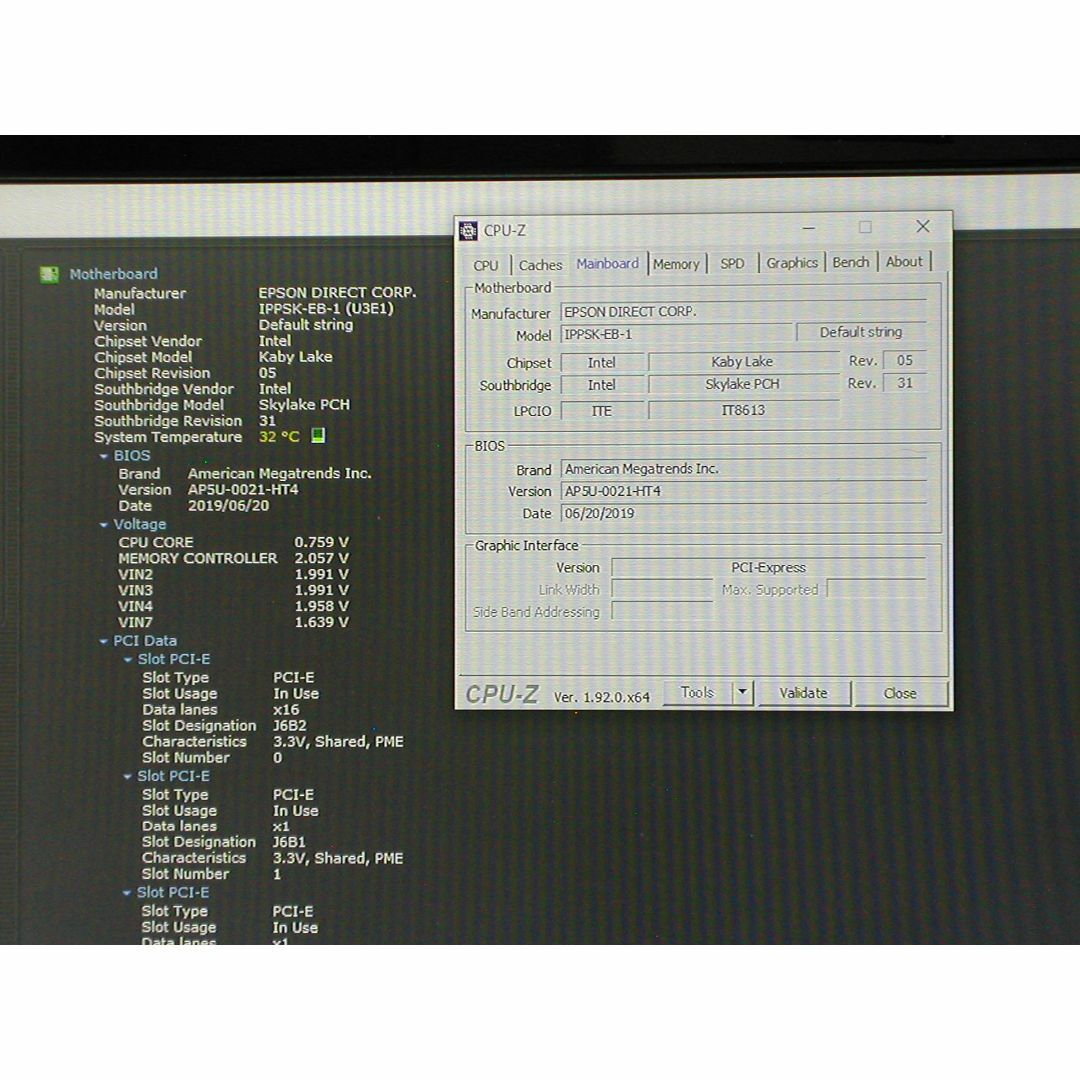Click the Close button in CPU-Z
This screenshot has width=1080, height=1080.
[x=900, y=694]
